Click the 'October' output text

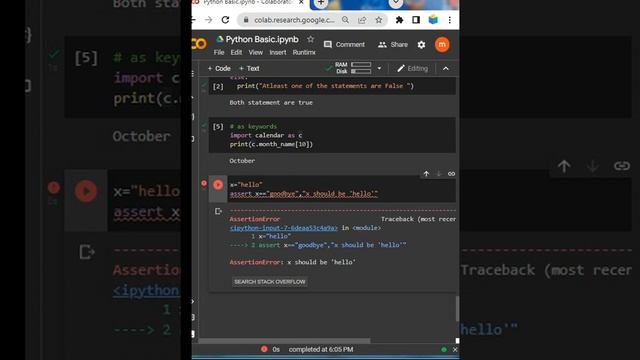[x=242, y=161]
